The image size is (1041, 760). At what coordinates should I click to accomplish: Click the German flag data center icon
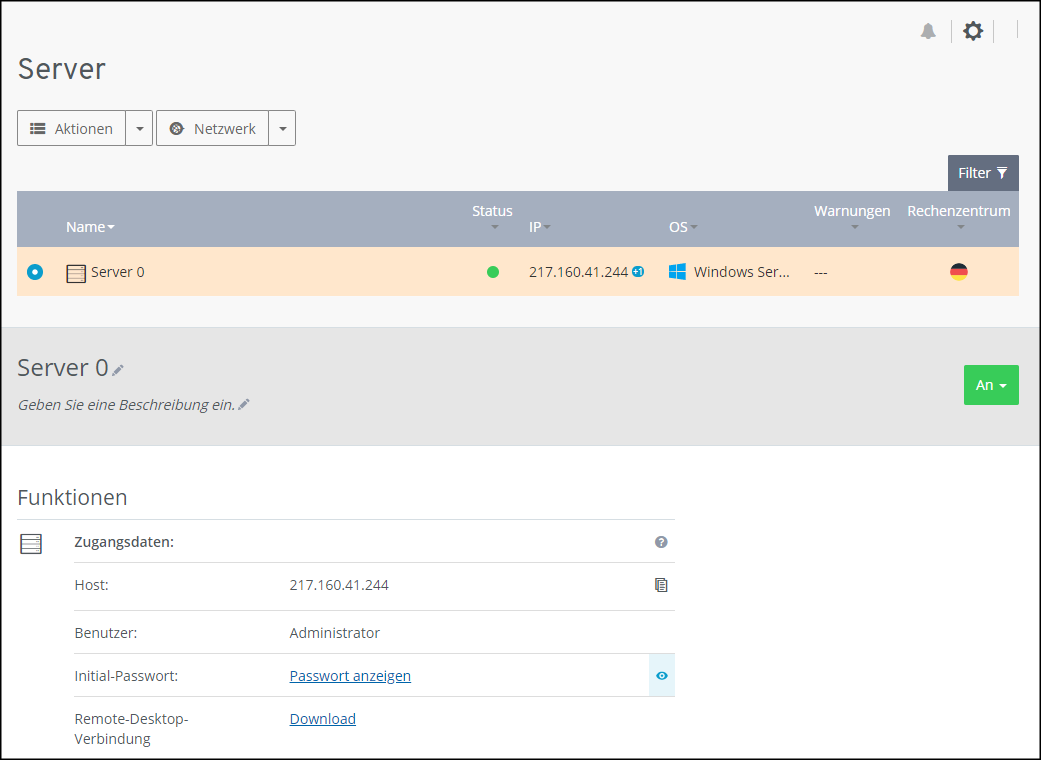[958, 272]
